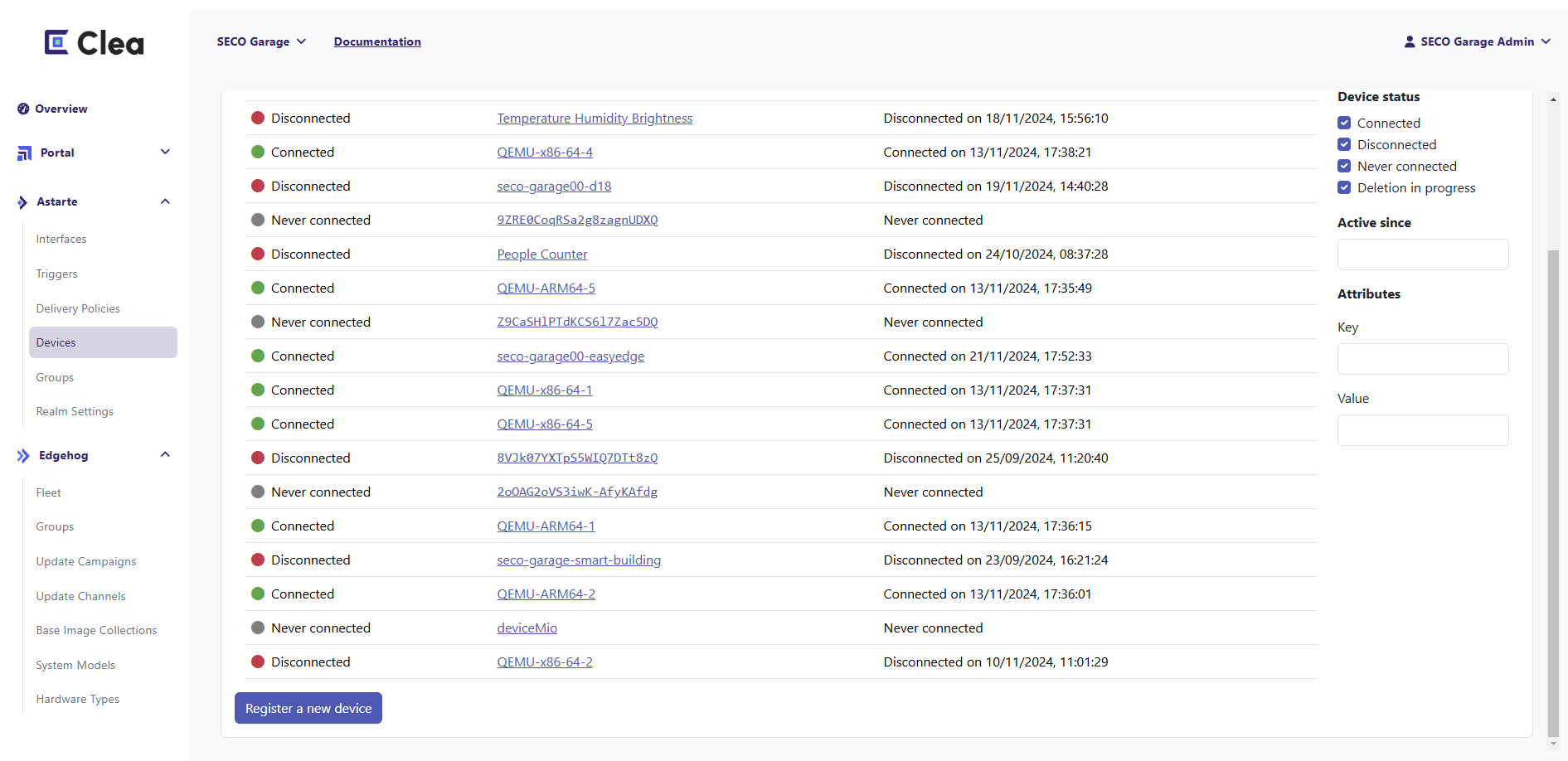Open the SECO Garage tenant dropdown
This screenshot has width=1568, height=761.
pos(261,41)
